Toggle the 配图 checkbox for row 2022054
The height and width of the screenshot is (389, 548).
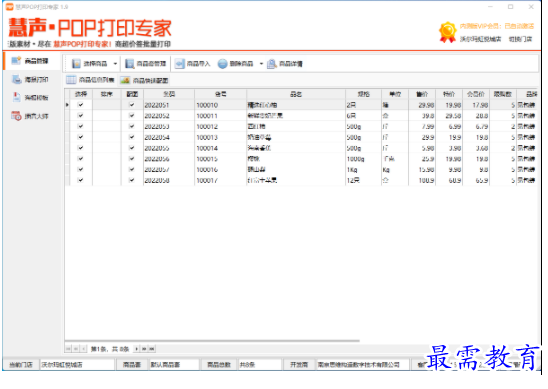(x=132, y=137)
